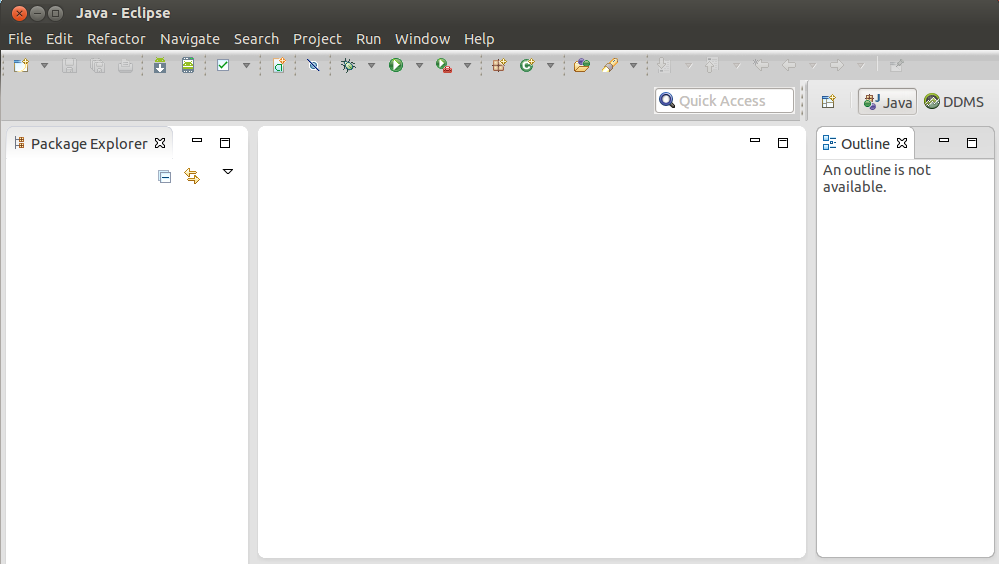Viewport: 999px width, 564px height.
Task: Click the New Java Class icon
Action: pyautogui.click(x=527, y=65)
